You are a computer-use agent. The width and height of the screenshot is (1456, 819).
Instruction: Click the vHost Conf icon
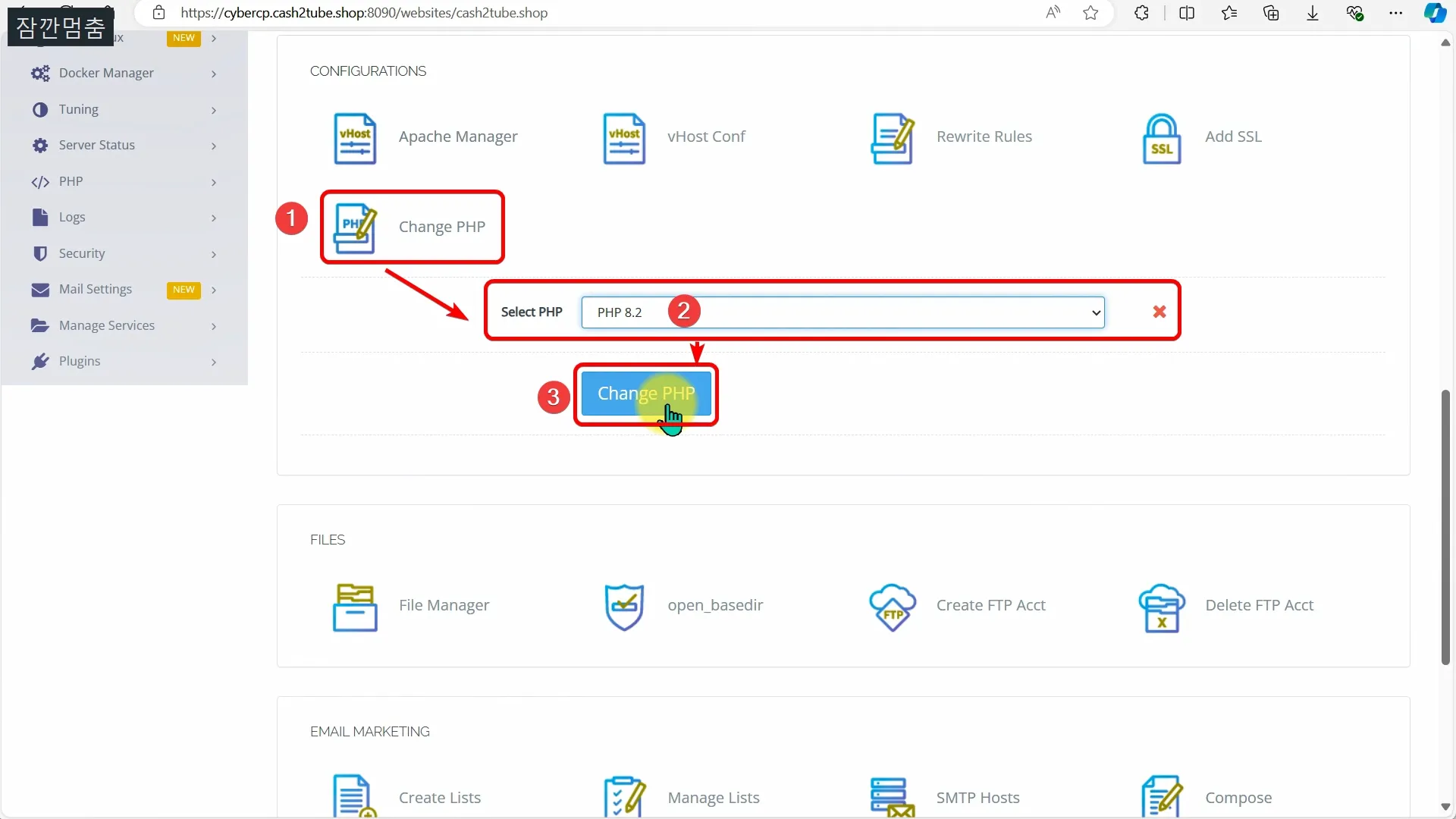pyautogui.click(x=623, y=138)
